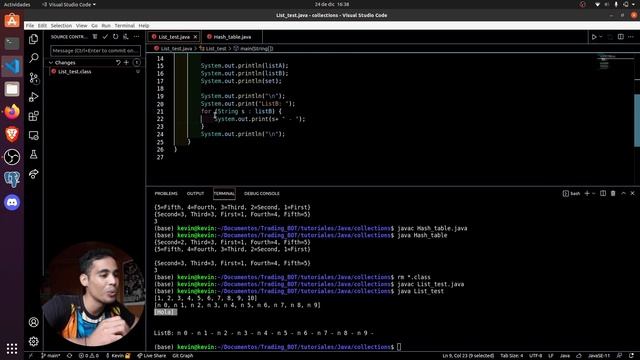Switch to the Problems panel tab
Viewport: 640px width, 360px height.
166,193
